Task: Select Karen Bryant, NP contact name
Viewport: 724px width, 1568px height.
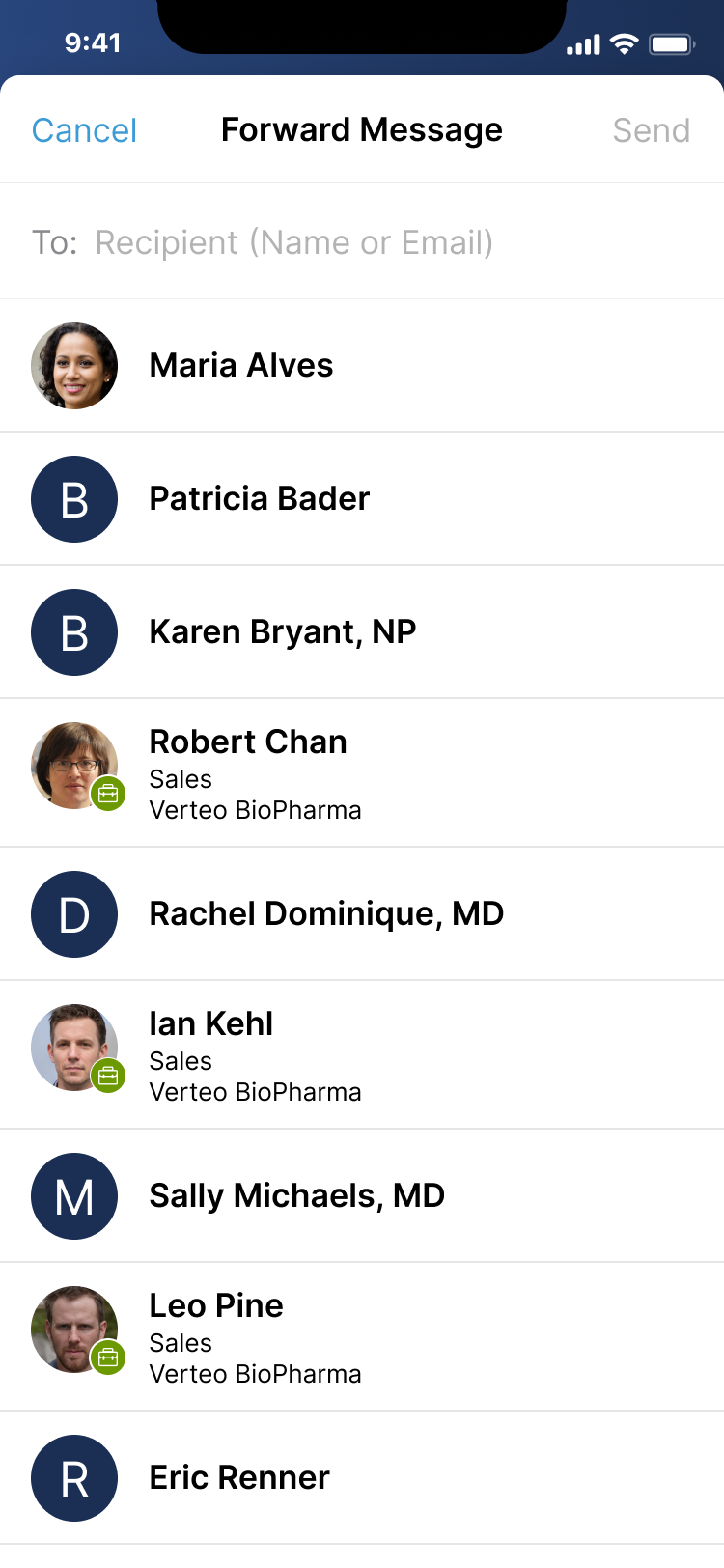Action: [283, 632]
